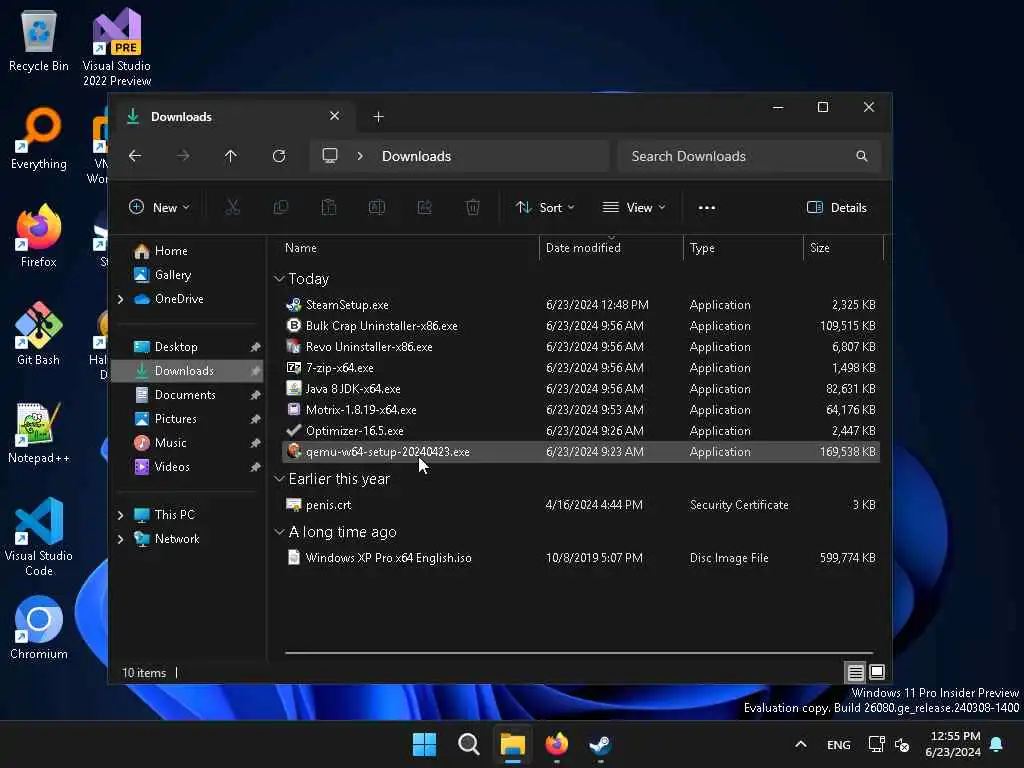
Task: Open taskbar Search
Action: tap(468, 744)
